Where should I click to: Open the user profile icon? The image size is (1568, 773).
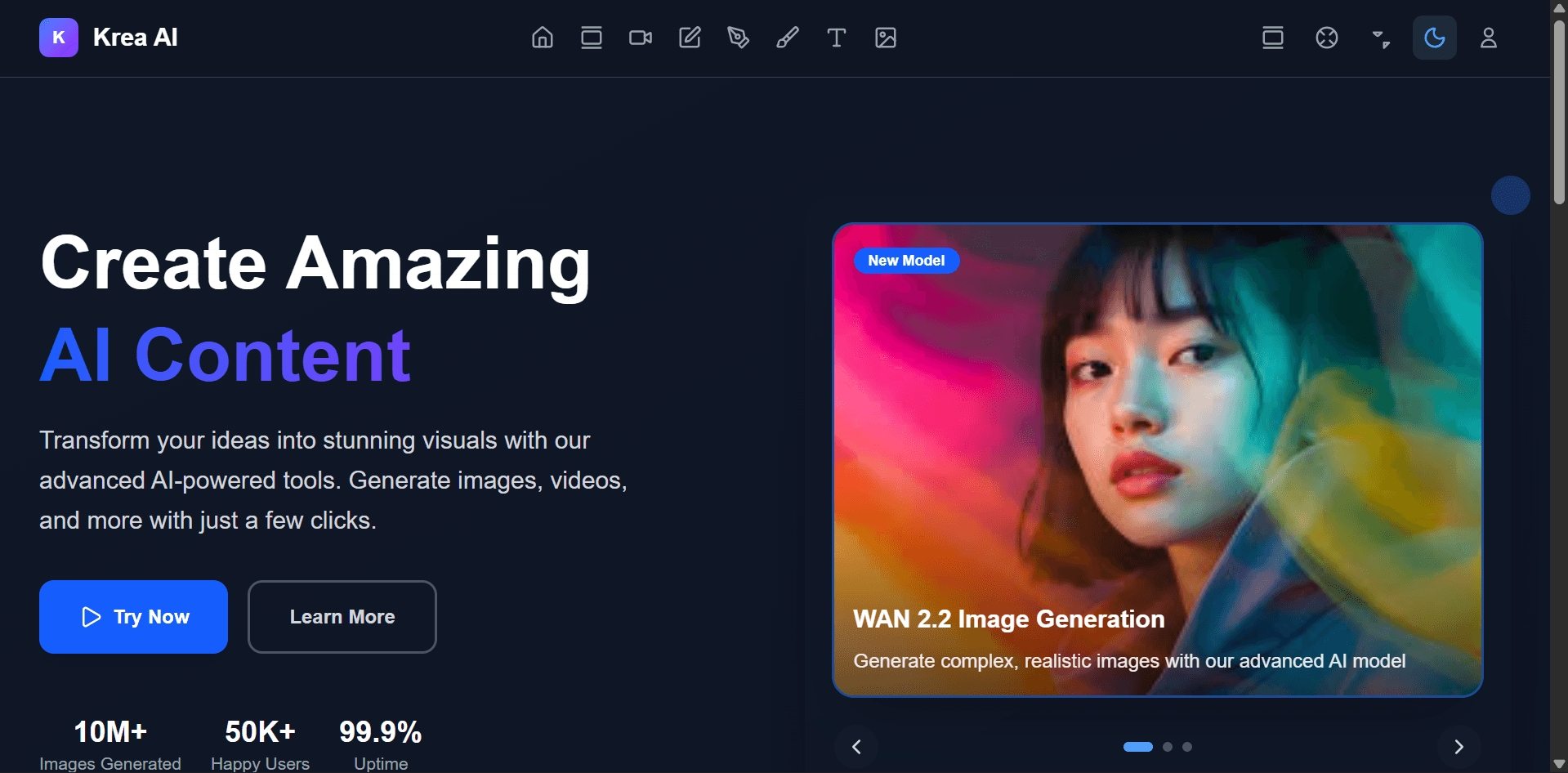coord(1489,38)
